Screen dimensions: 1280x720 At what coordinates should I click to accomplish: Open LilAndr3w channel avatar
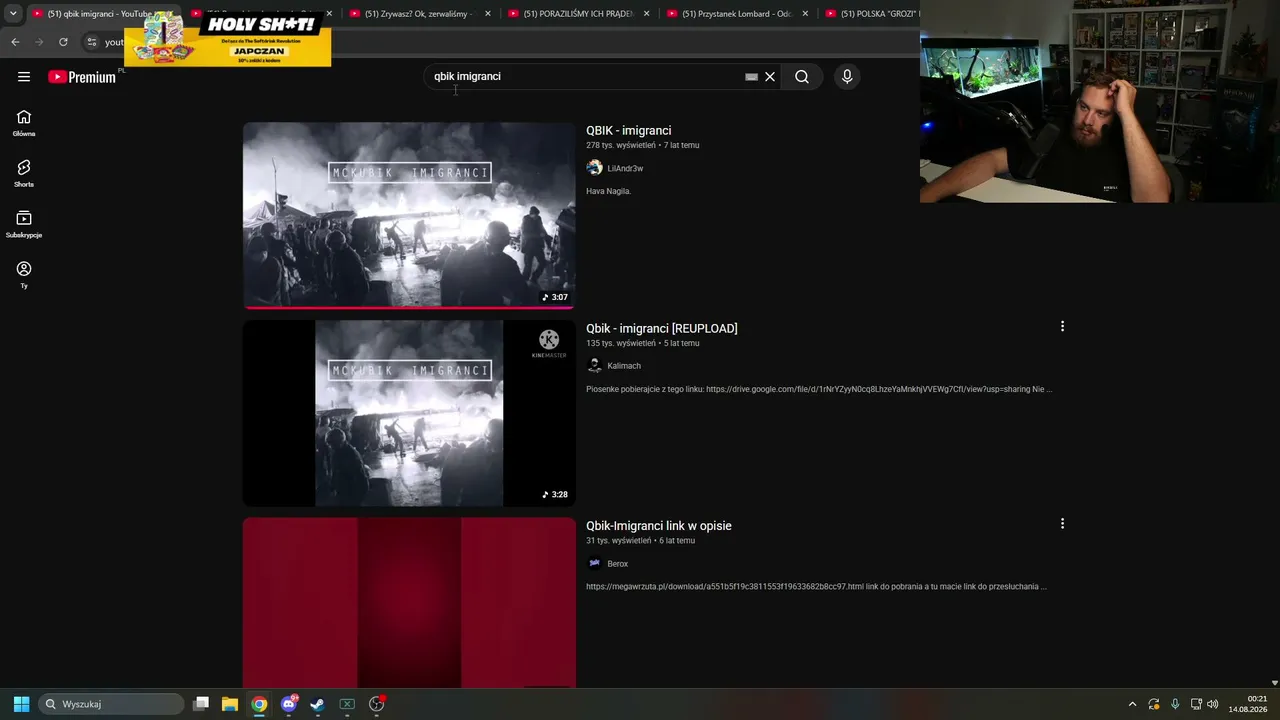click(594, 168)
